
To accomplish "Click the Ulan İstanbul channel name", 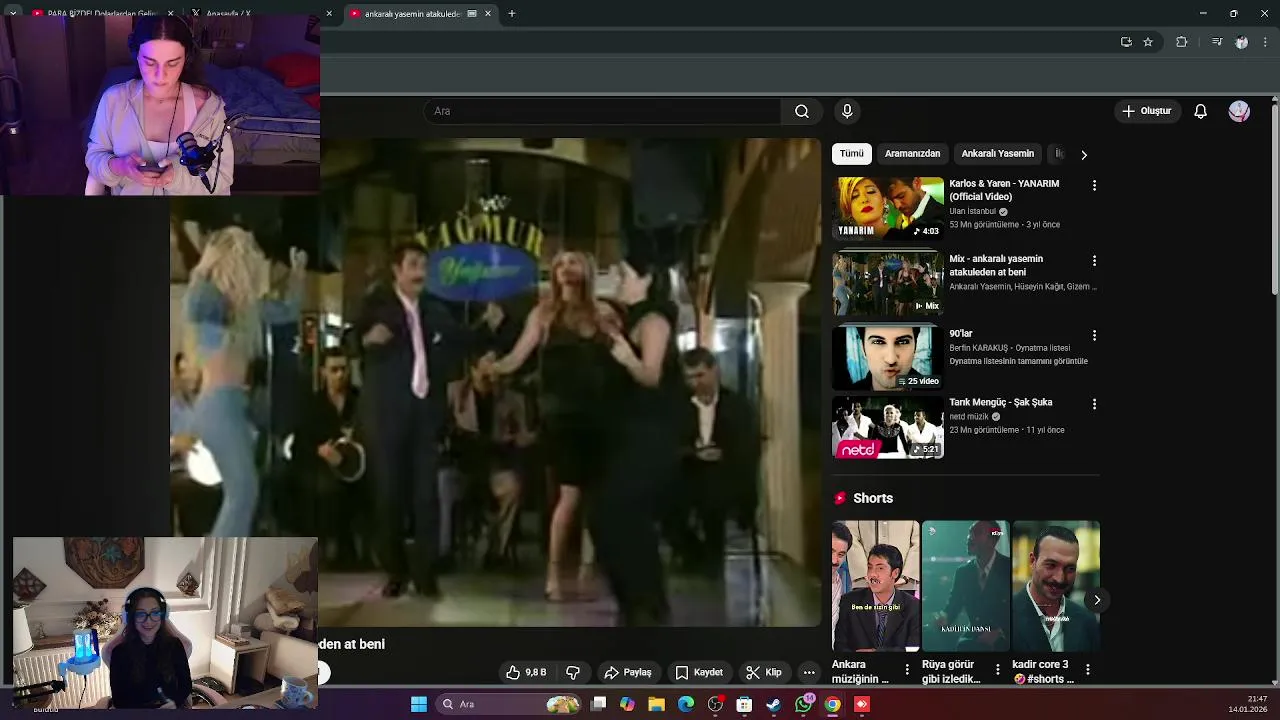I will tap(972, 211).
